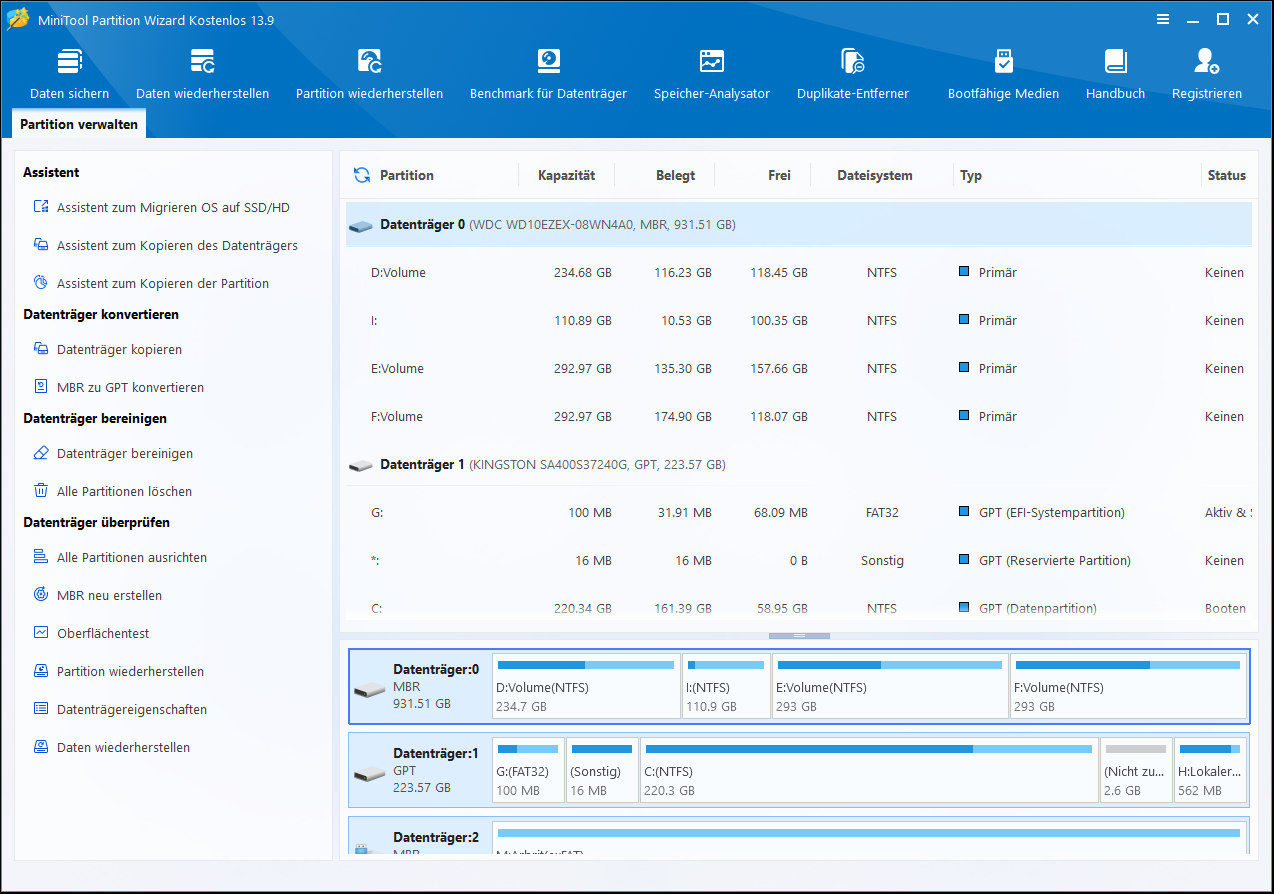Click I:(NTFS) block in disk map
This screenshot has width=1274, height=894.
click(x=726, y=686)
